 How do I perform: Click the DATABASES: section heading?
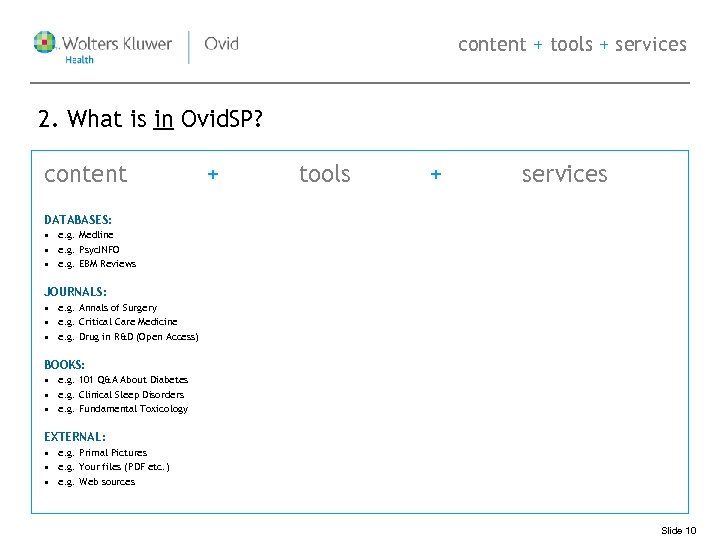[x=78, y=219]
